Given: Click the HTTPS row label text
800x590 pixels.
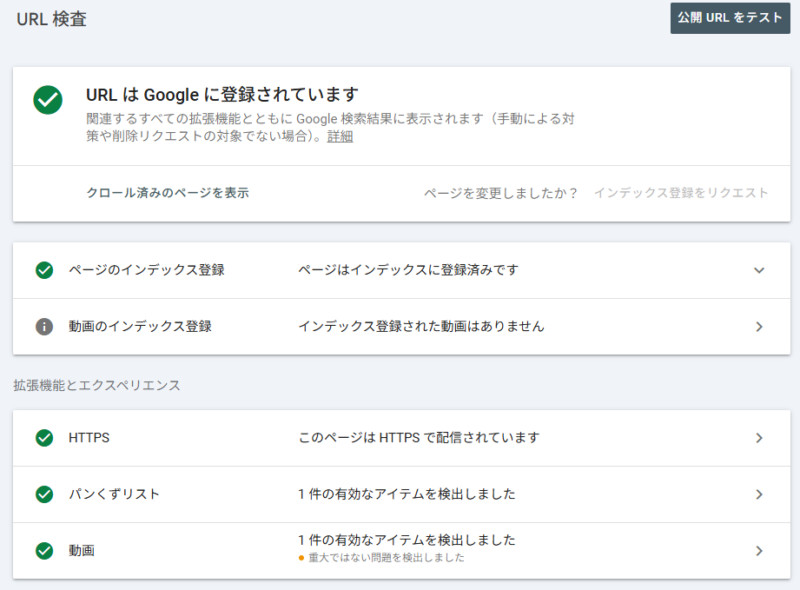Looking at the screenshot, I should point(89,438).
